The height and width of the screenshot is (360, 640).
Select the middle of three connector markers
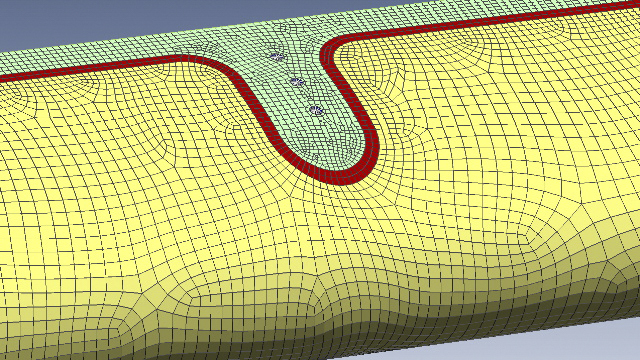click(x=298, y=82)
